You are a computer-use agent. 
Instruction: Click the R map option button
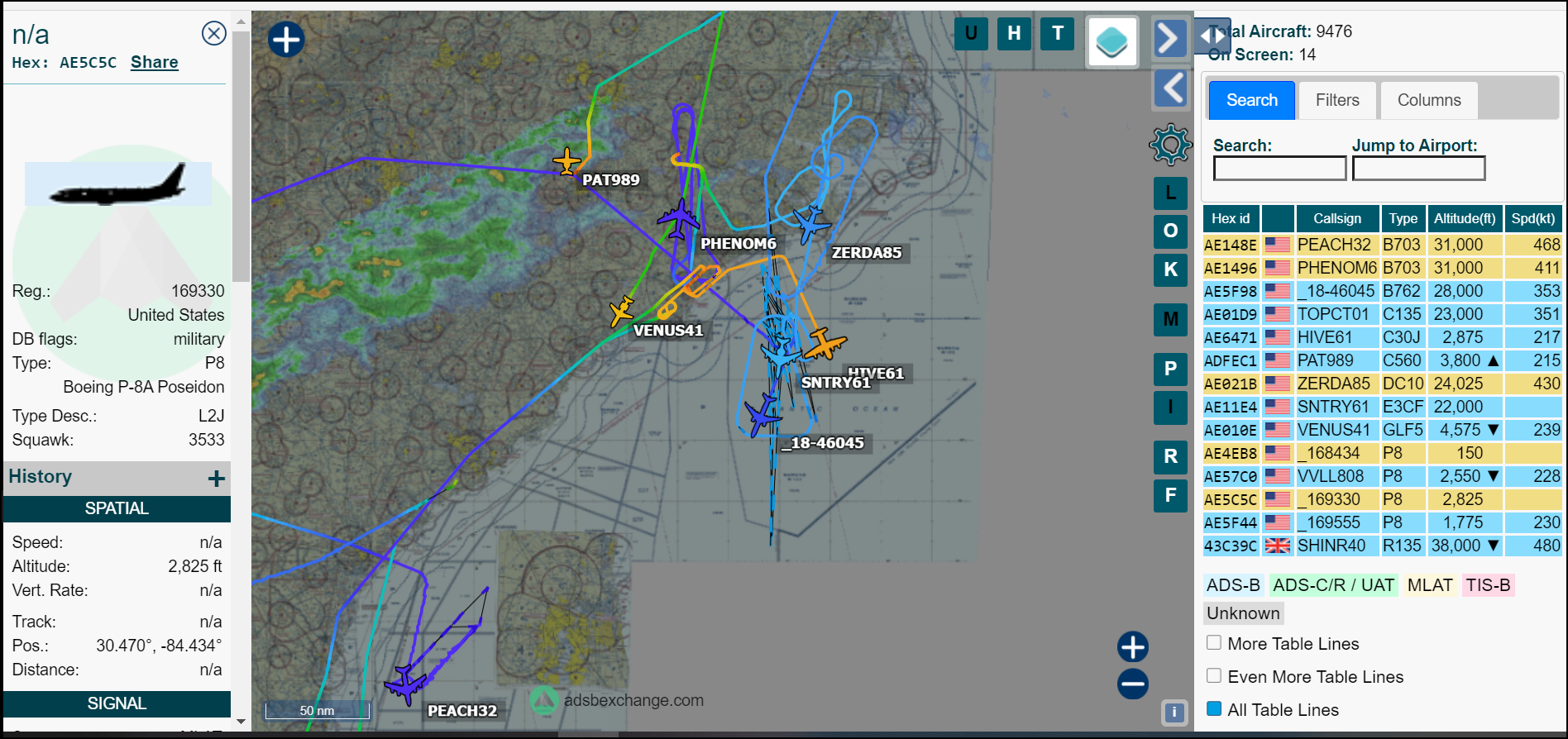point(1170,456)
